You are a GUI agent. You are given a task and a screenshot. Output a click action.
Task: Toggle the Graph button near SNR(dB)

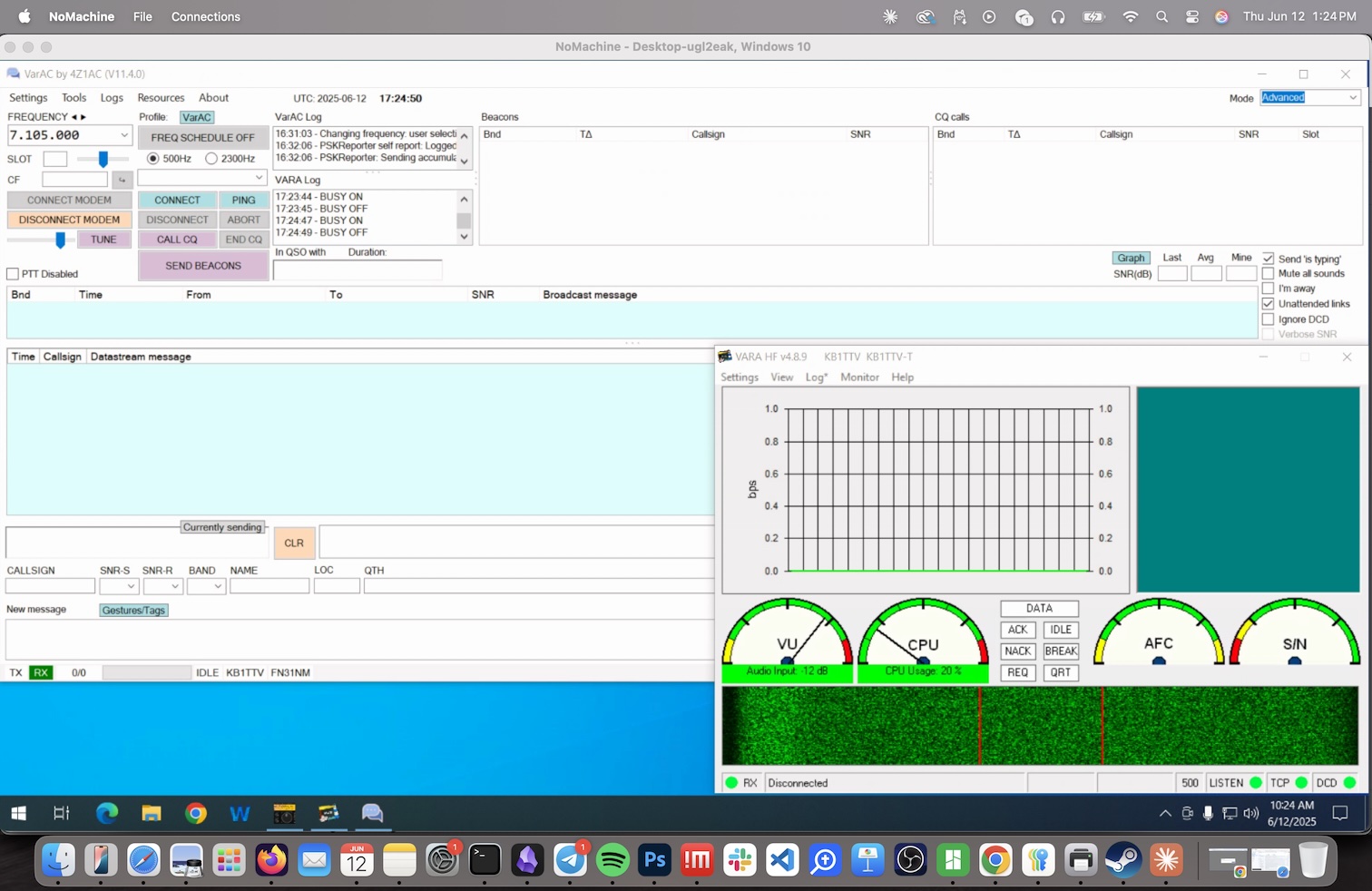click(x=1131, y=258)
